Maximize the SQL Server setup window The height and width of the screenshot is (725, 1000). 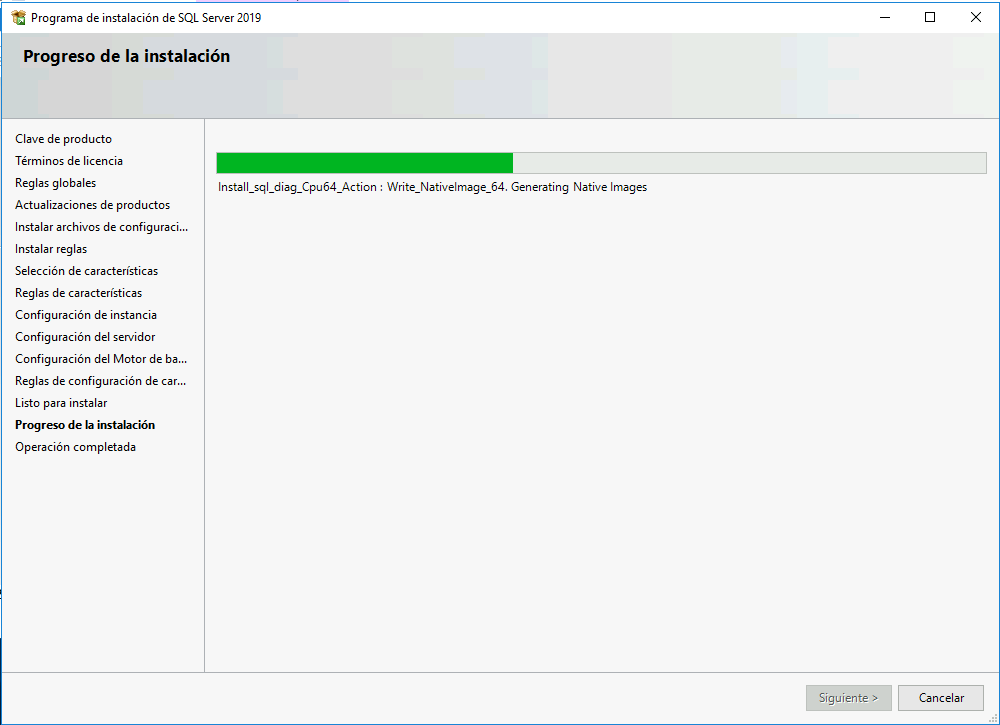pyautogui.click(x=930, y=17)
